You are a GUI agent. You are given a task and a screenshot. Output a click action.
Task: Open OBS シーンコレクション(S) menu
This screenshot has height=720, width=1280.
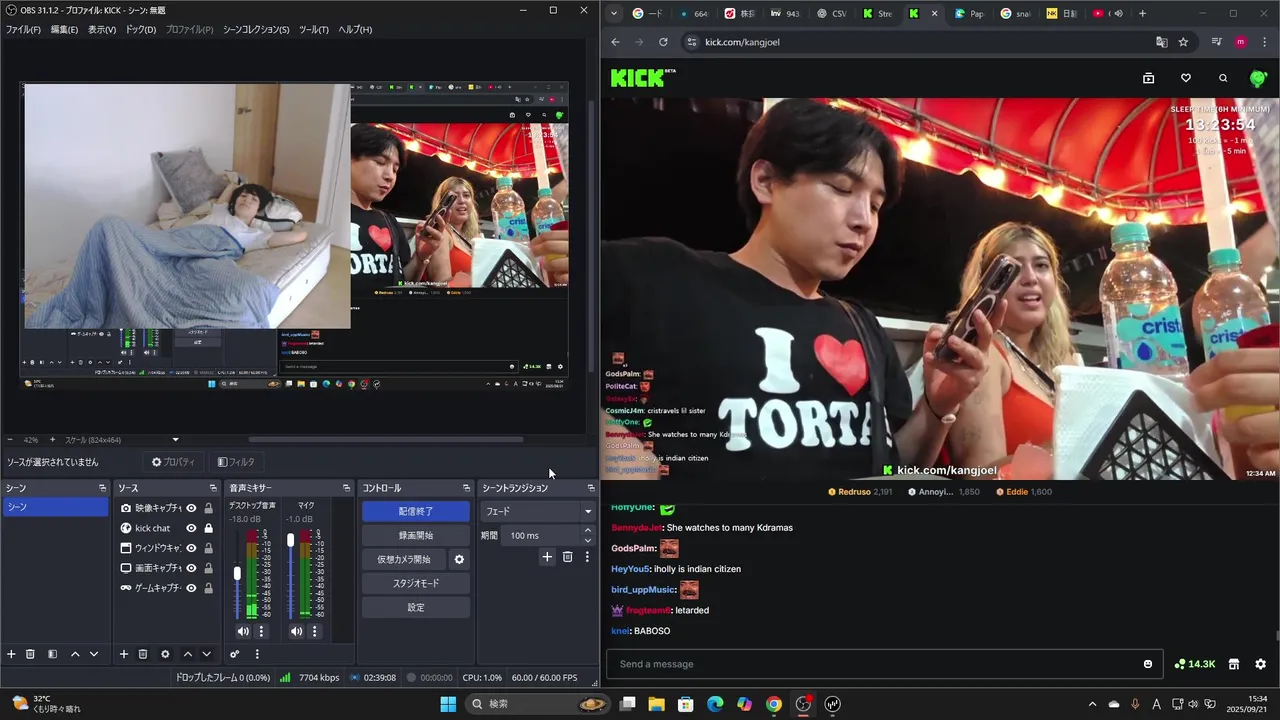pos(256,29)
